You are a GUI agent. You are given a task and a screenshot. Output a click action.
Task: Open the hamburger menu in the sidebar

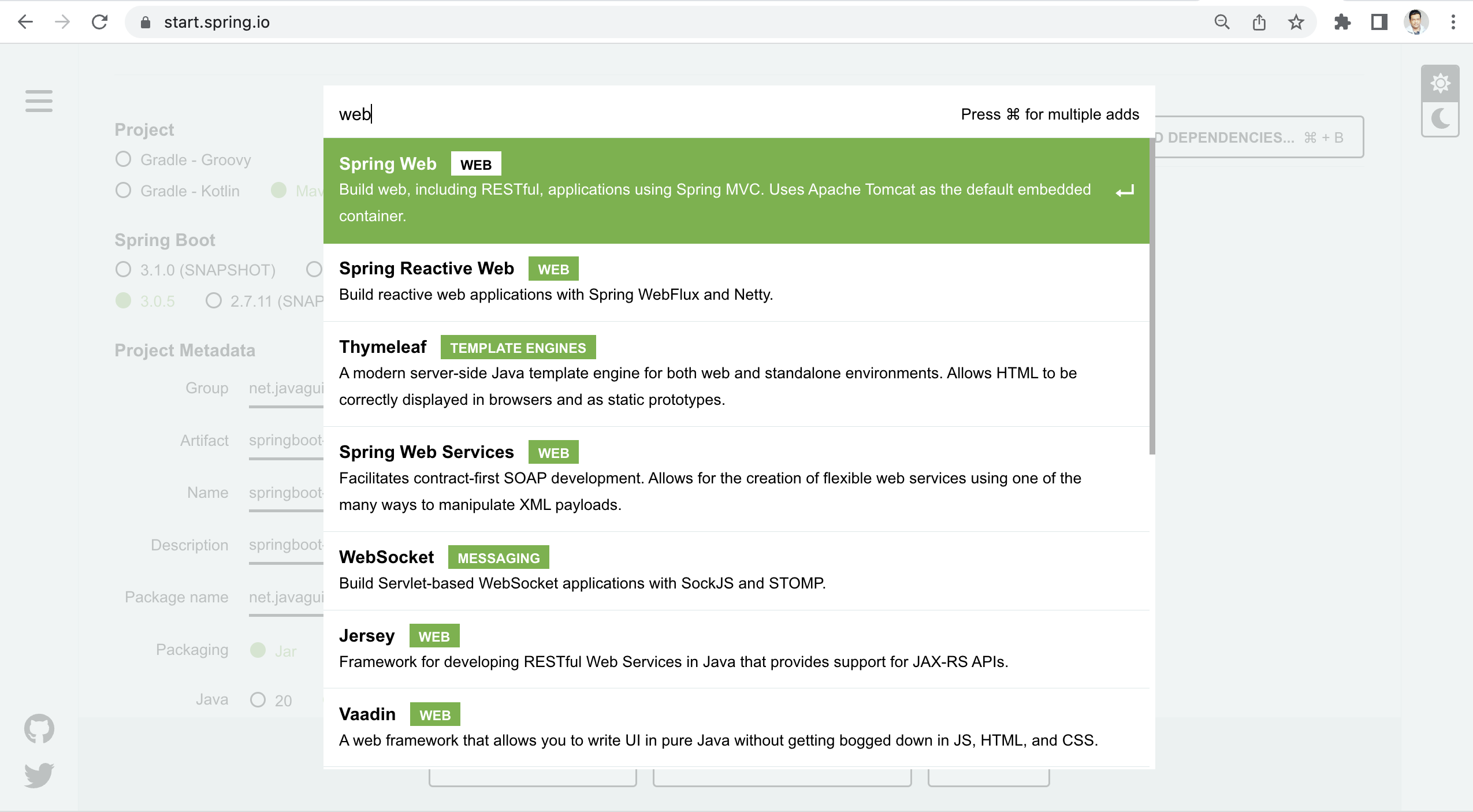click(x=39, y=101)
